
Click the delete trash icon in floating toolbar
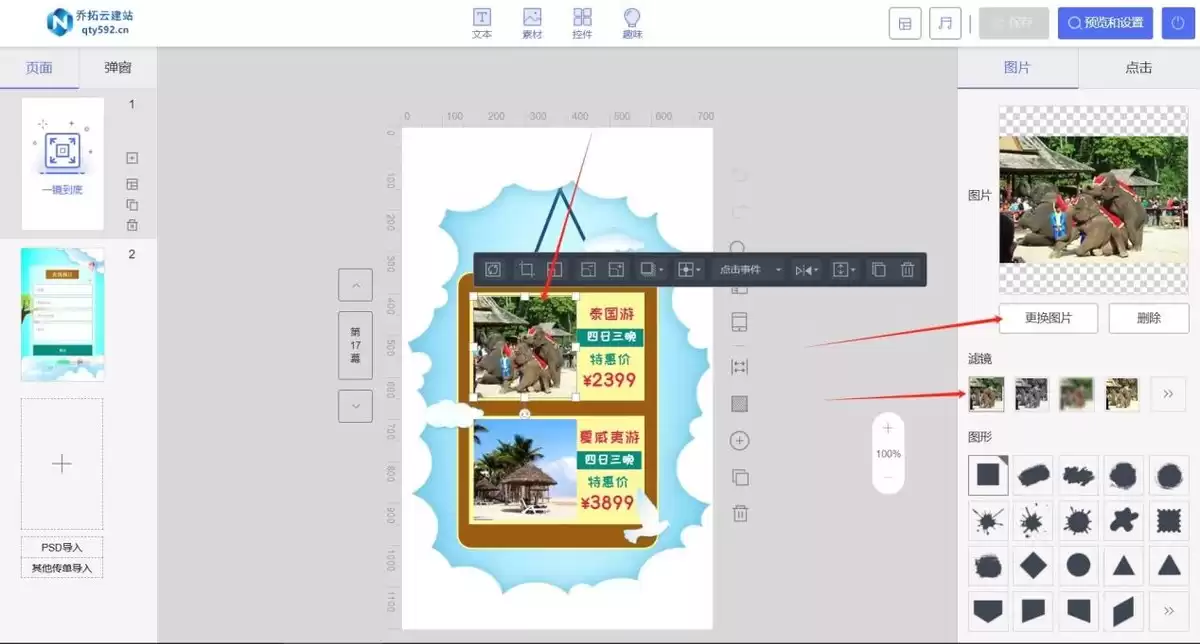[907, 270]
